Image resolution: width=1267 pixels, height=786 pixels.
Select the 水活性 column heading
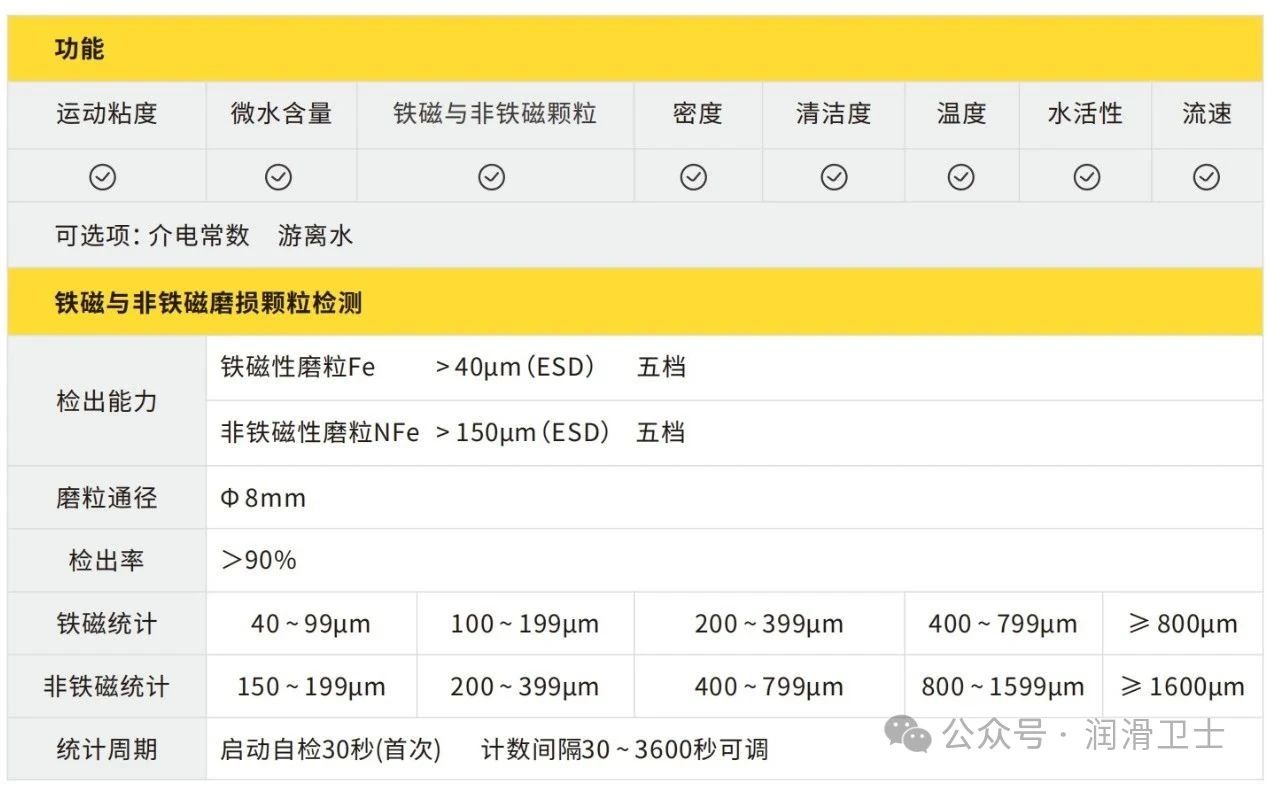coord(1085,114)
